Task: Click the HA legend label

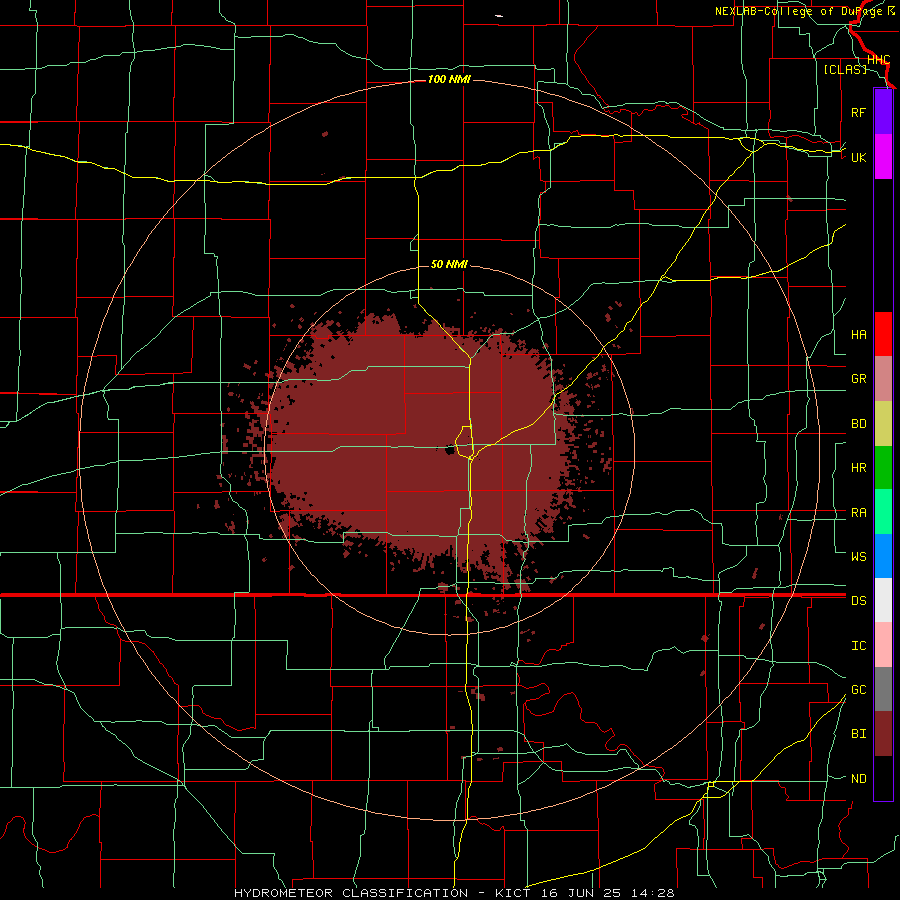Action: 858,334
